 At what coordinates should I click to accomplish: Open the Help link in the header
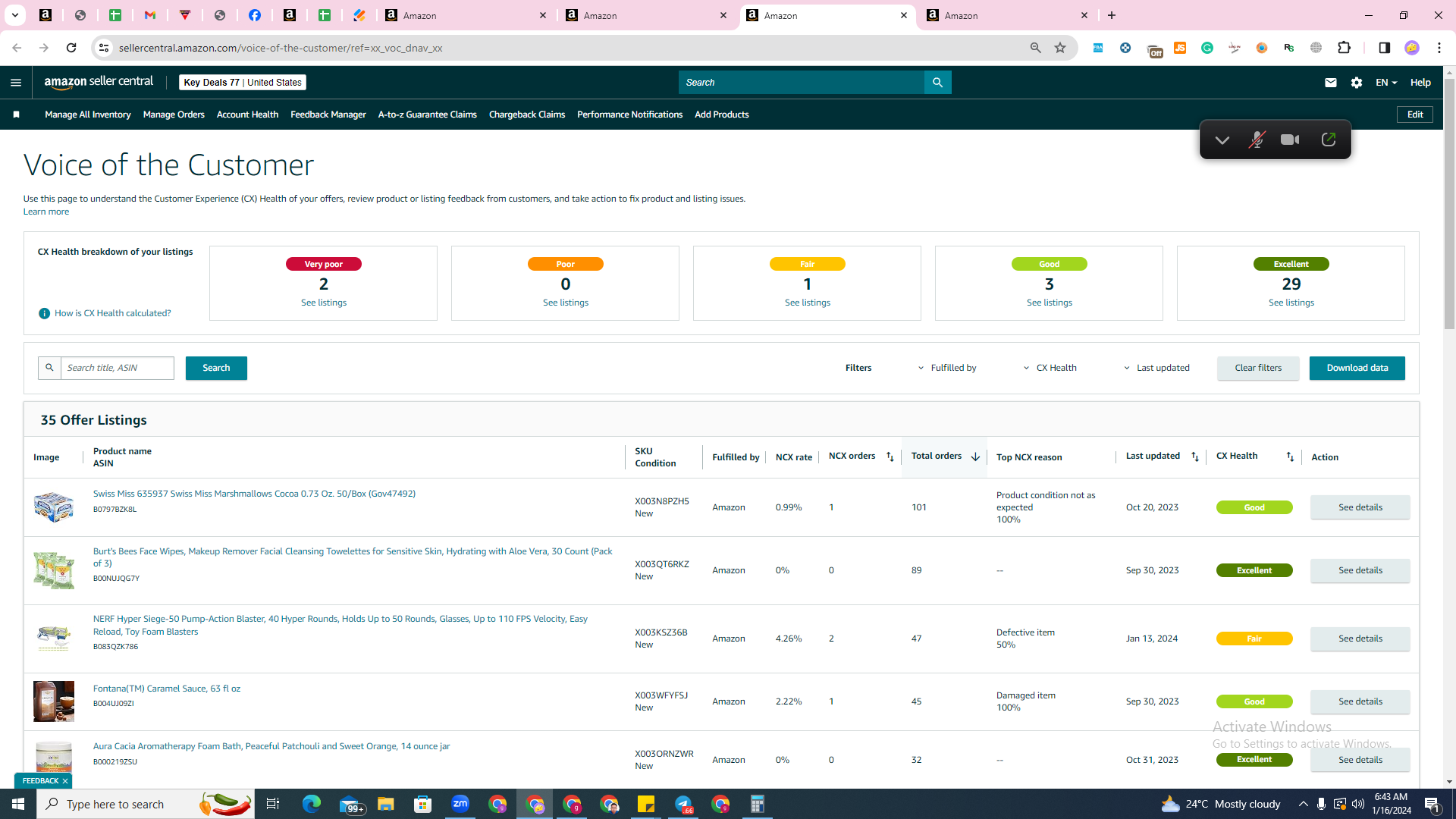[x=1420, y=83]
